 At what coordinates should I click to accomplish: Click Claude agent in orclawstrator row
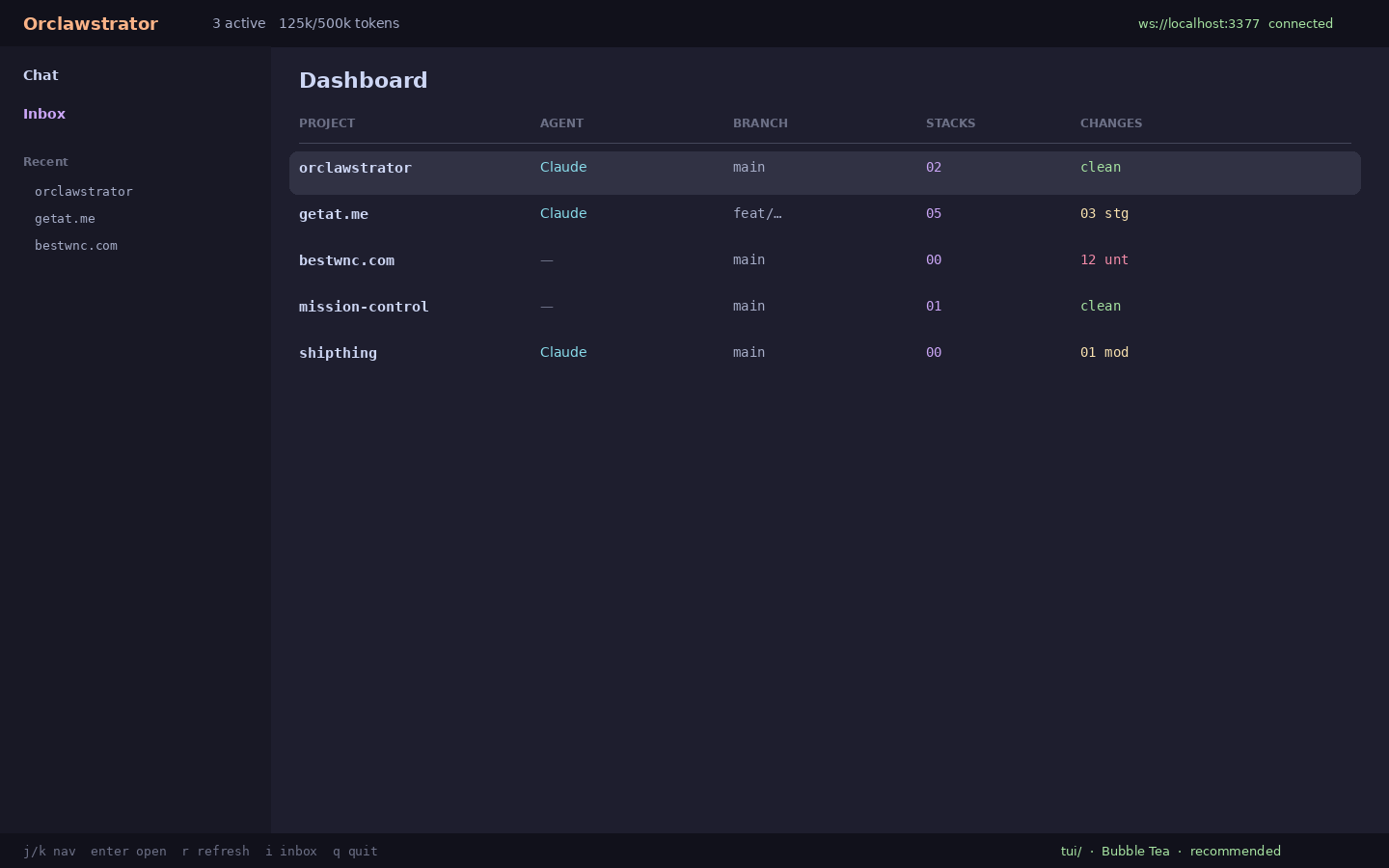coord(563,167)
